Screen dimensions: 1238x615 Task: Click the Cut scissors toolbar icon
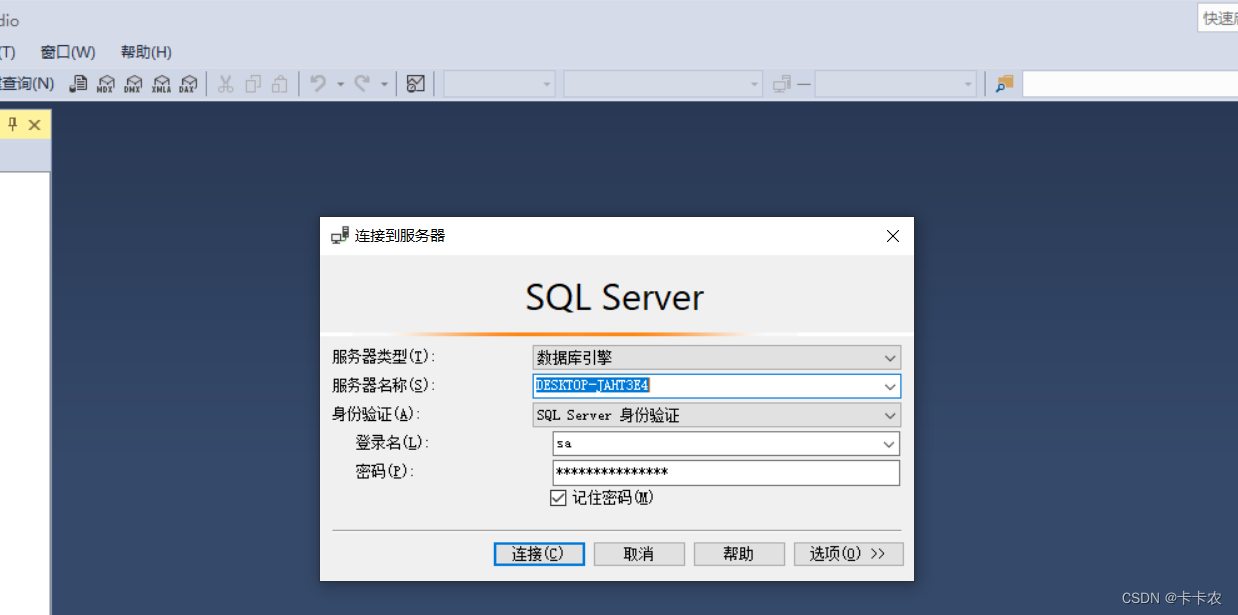point(226,84)
